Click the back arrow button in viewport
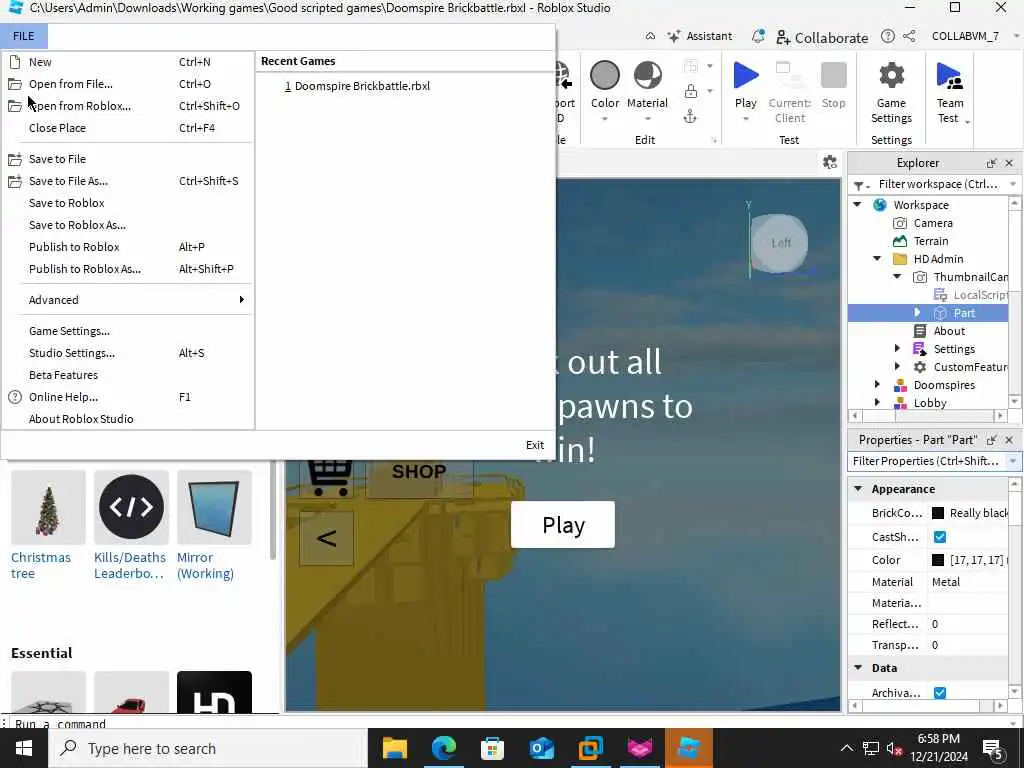 pos(327,538)
